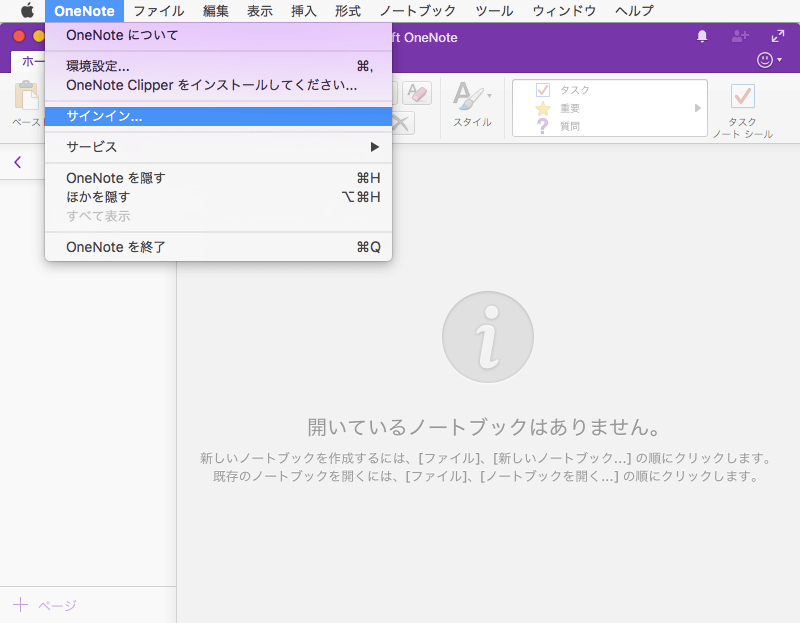The width and height of the screenshot is (800, 623).
Task: Open the ツール menu
Action: coord(494,11)
